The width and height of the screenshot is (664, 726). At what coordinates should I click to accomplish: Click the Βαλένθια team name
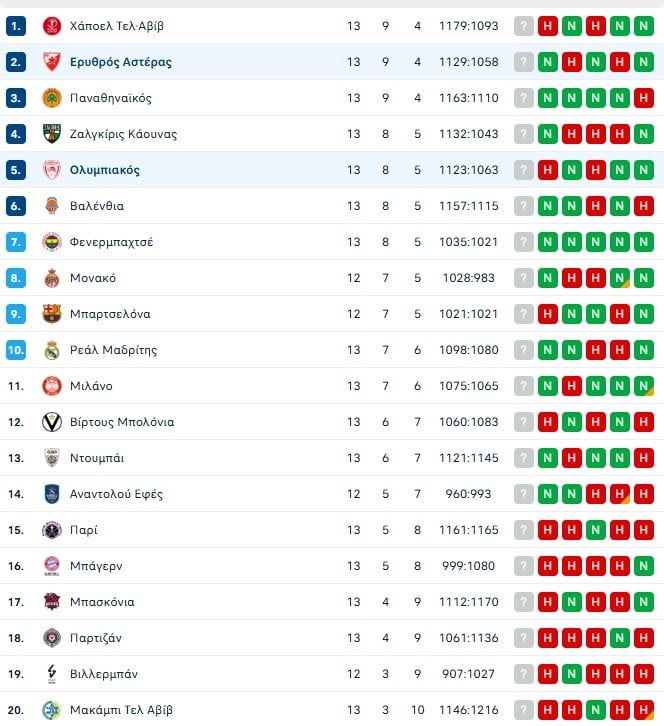click(97, 206)
